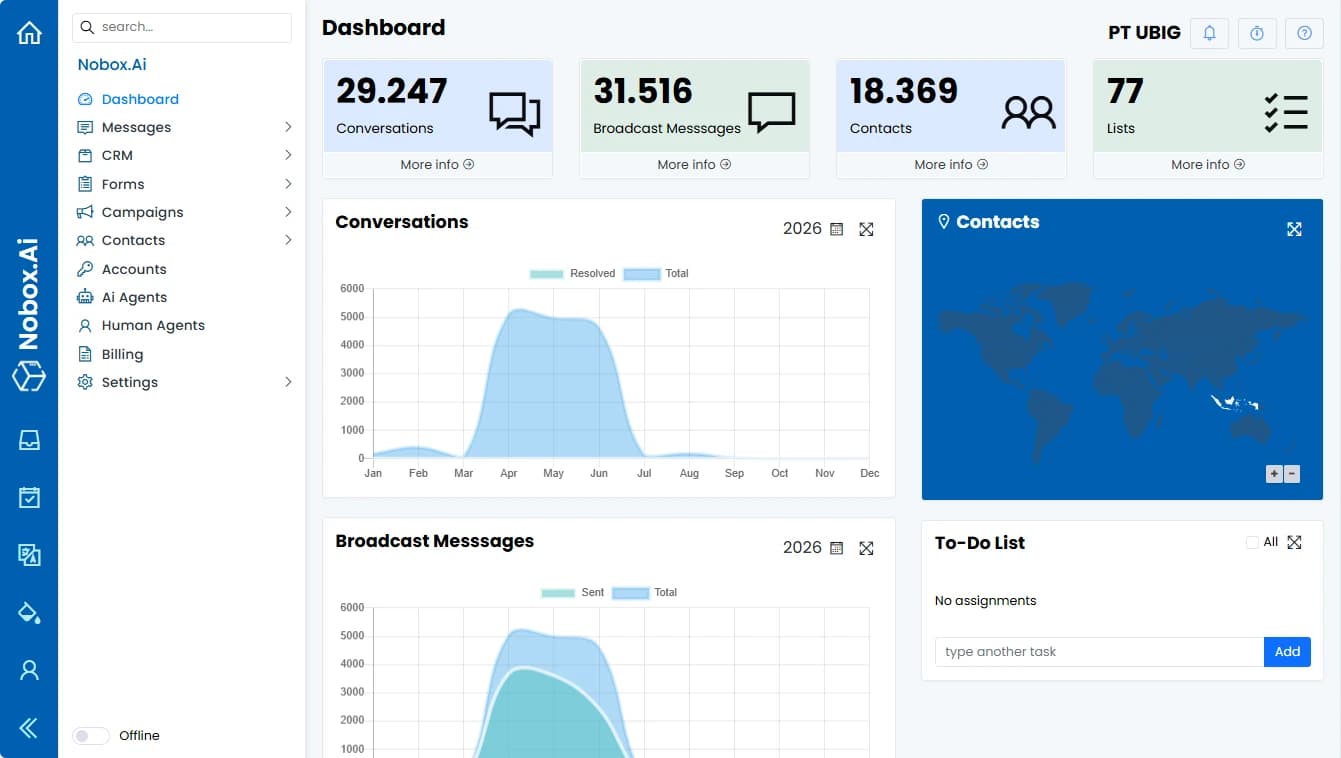Zoom in on the Contacts map

tap(1274, 474)
